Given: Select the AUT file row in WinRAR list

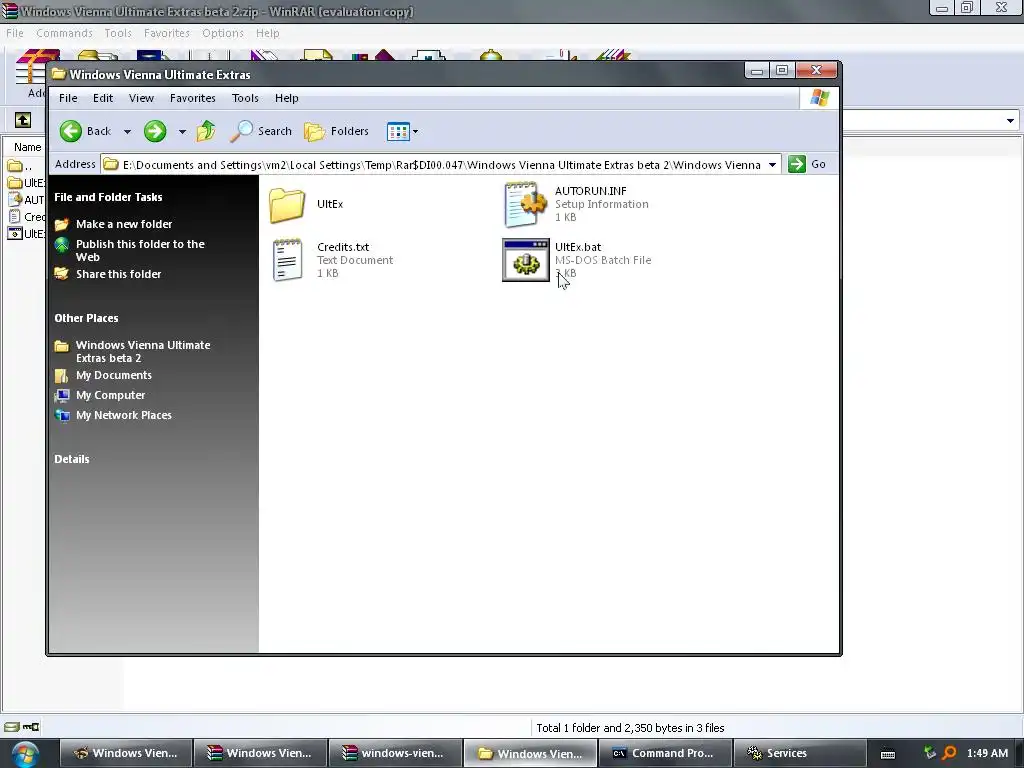Looking at the screenshot, I should (25, 200).
